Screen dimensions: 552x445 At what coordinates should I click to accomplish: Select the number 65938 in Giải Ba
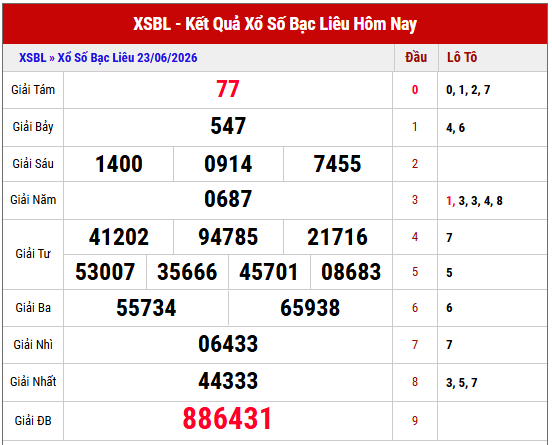point(310,308)
